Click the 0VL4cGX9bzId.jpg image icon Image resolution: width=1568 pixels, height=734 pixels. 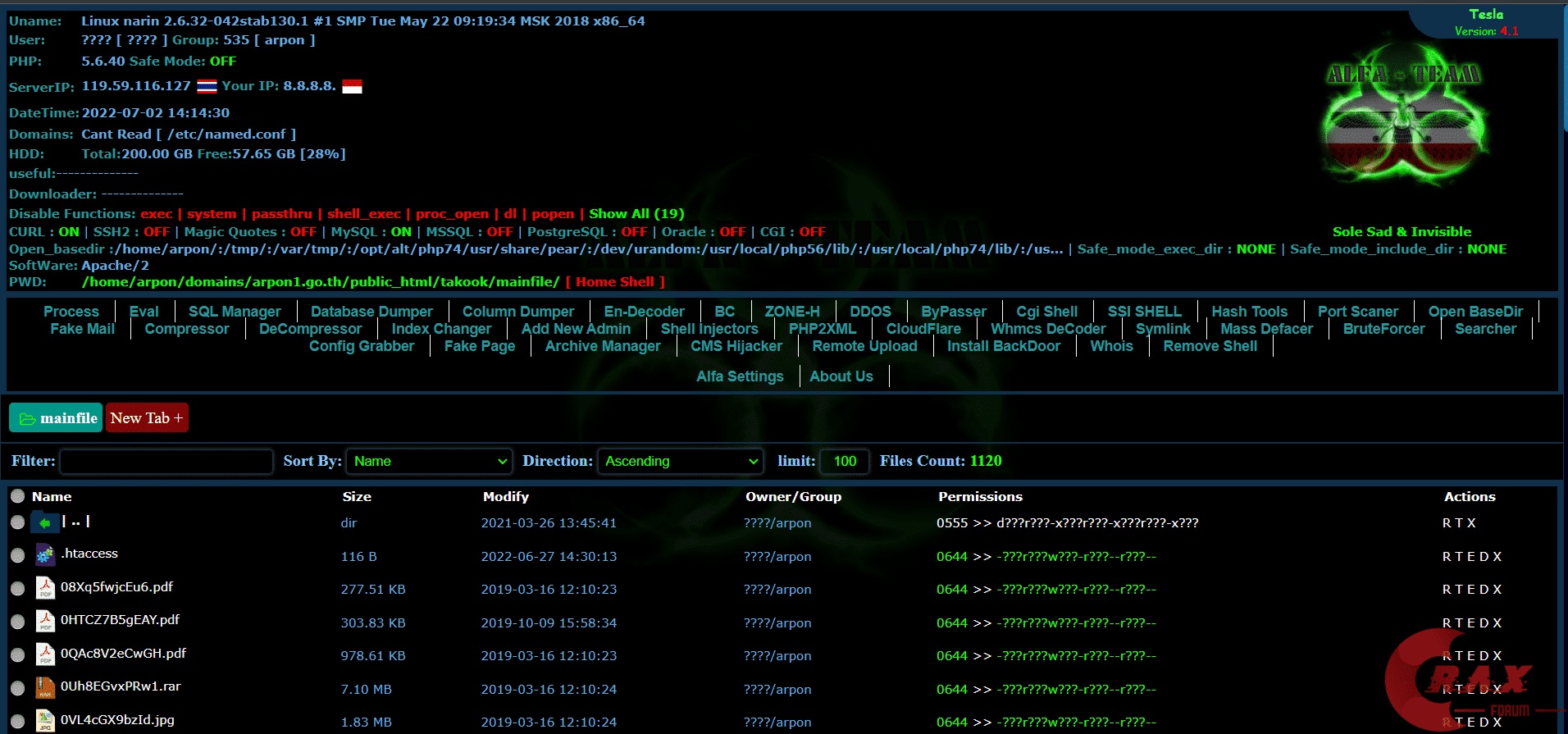(x=45, y=721)
